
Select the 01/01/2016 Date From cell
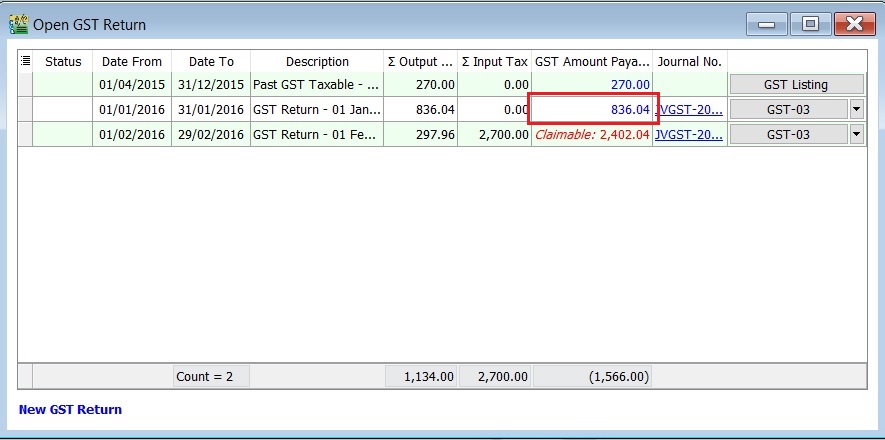point(132,109)
